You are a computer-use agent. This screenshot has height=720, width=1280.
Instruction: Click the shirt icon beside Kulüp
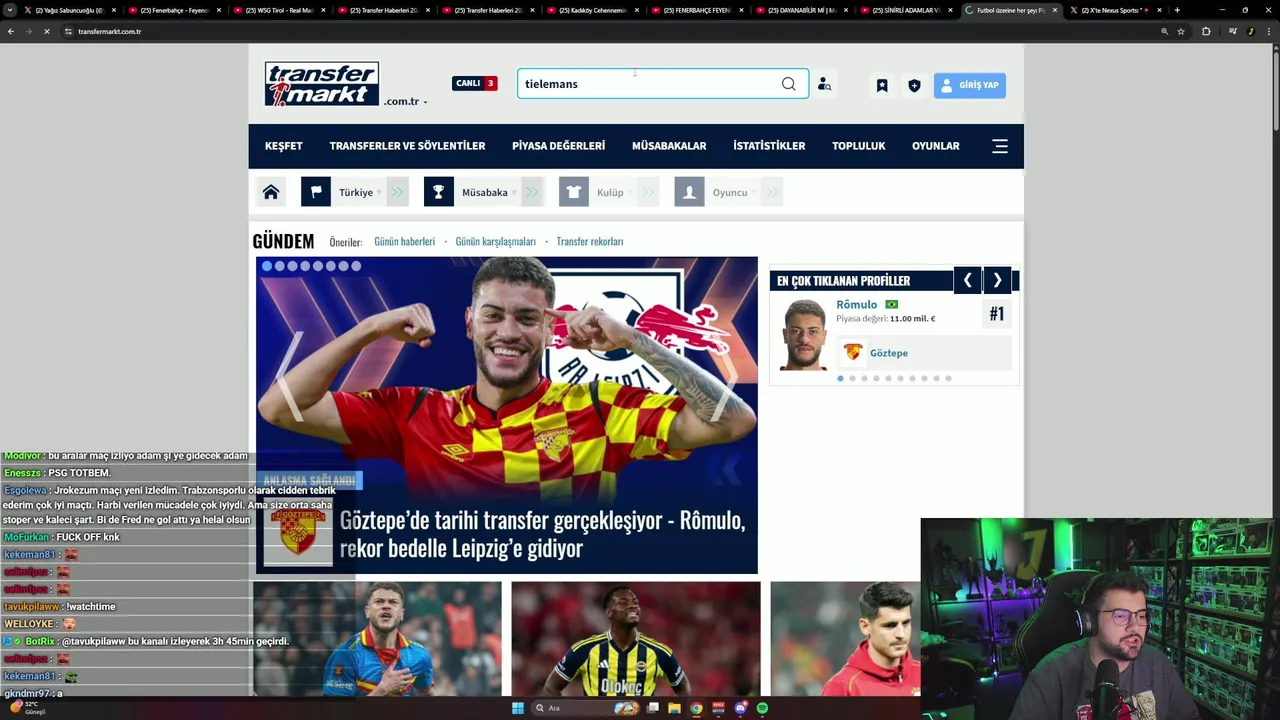[574, 192]
